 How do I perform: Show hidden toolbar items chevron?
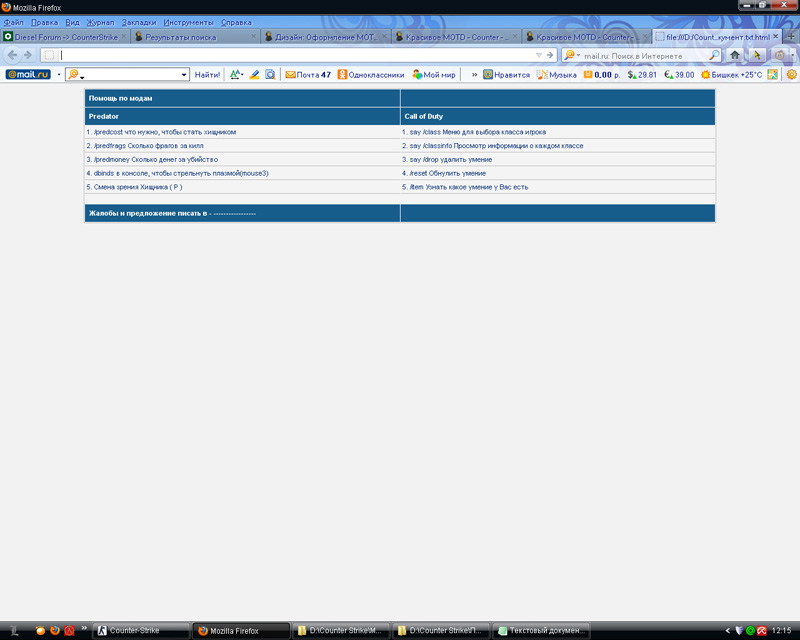474,75
